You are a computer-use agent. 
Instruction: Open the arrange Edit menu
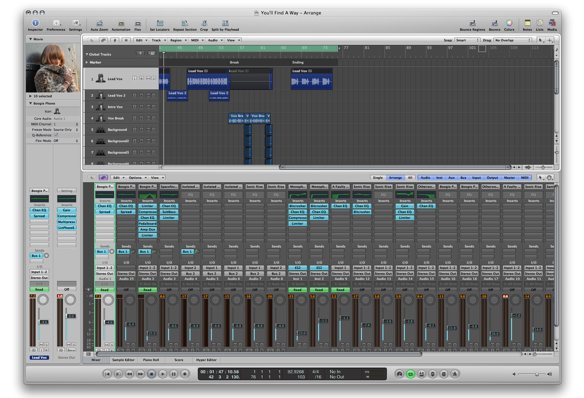(141, 40)
